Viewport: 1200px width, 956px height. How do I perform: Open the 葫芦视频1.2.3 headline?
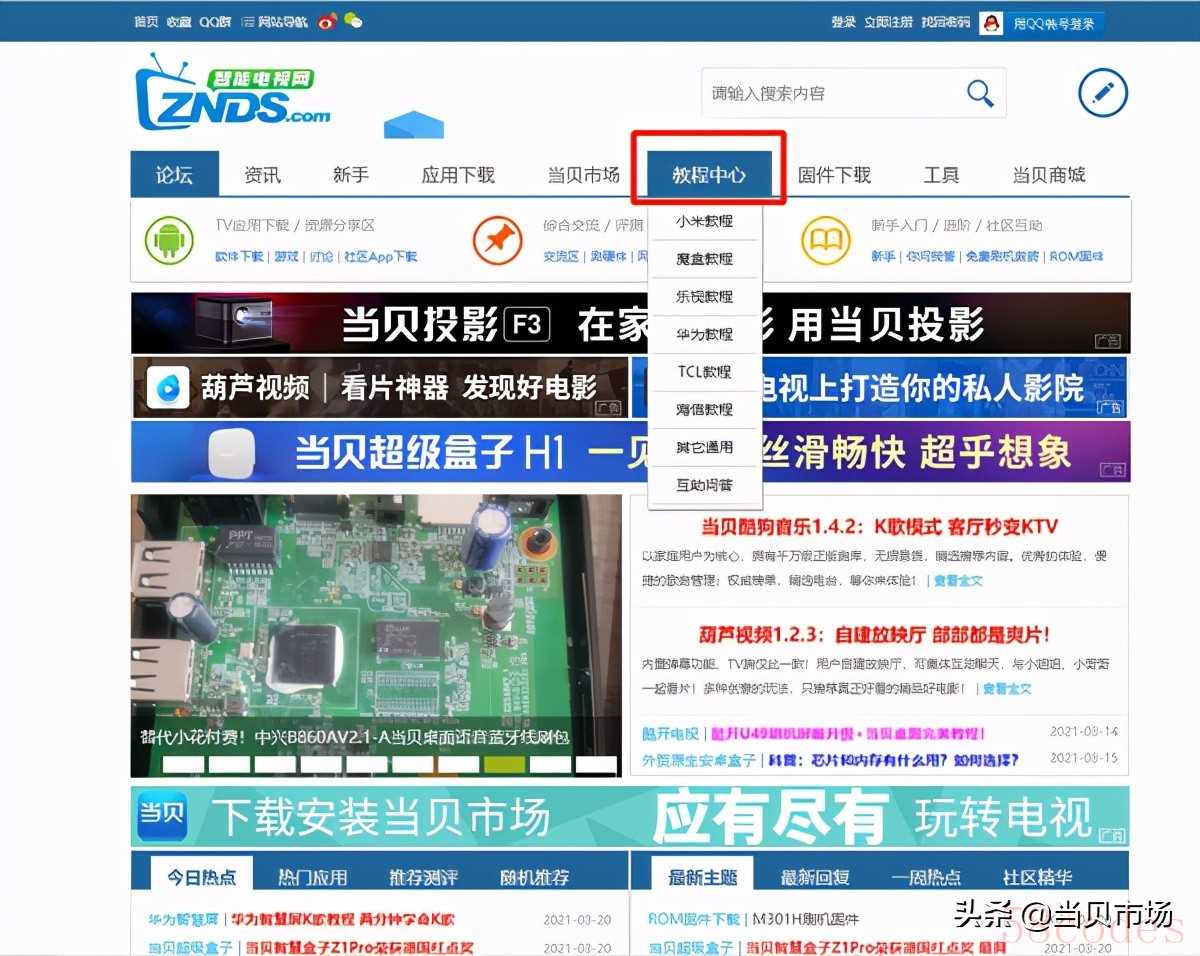point(874,635)
